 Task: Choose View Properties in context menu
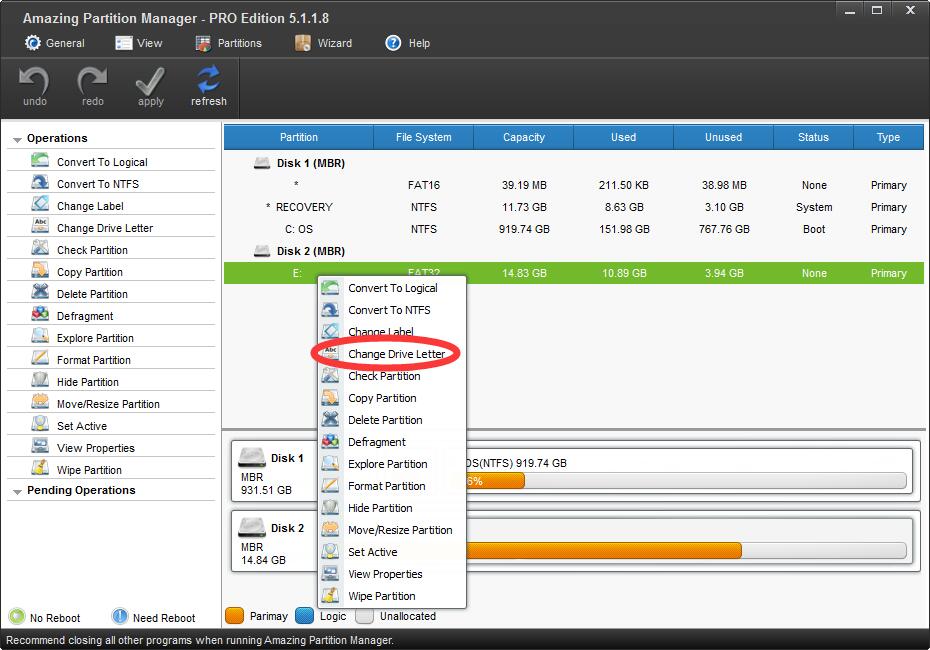tap(392, 573)
